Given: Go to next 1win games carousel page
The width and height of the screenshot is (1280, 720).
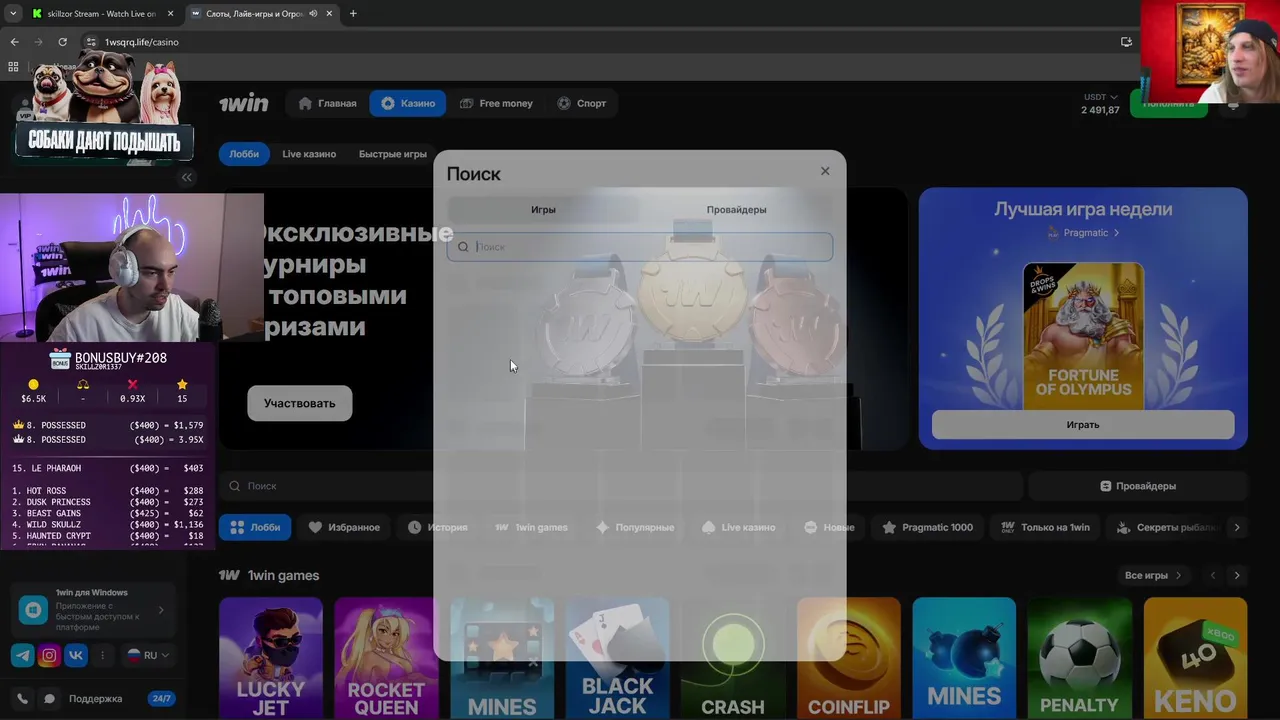Looking at the screenshot, I should tap(1237, 575).
